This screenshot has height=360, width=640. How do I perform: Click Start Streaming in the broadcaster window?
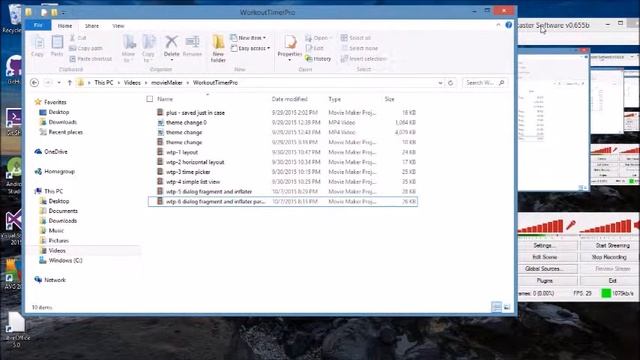tap(610, 245)
